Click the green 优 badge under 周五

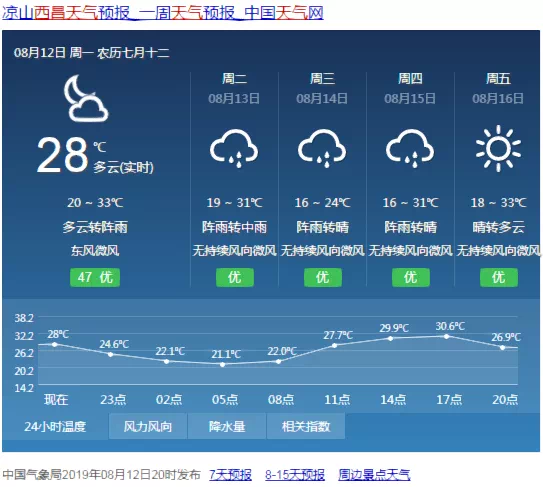[499, 277]
